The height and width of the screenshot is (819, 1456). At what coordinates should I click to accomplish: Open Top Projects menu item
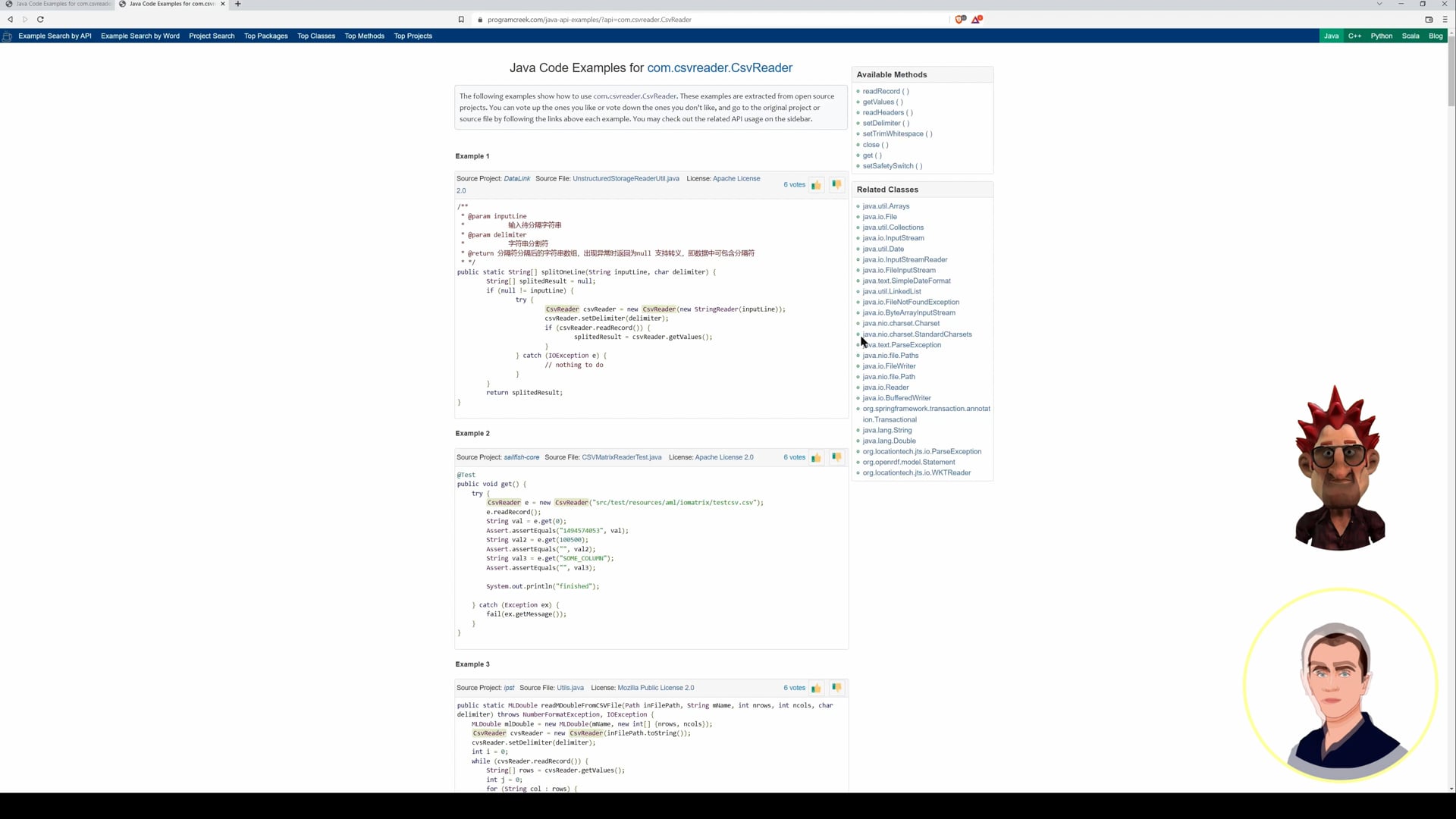coord(413,36)
